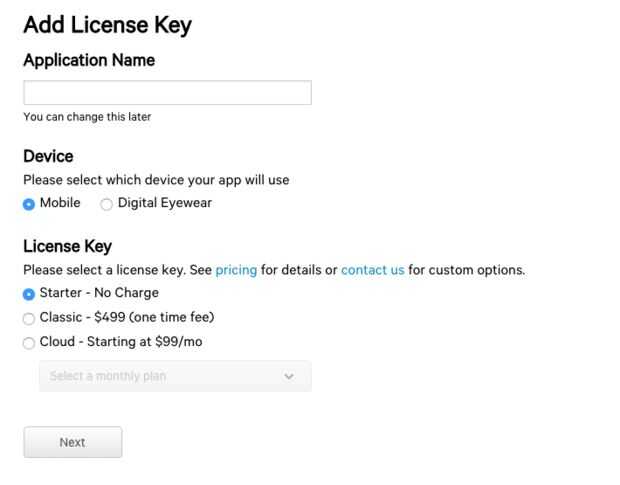This screenshot has height=485, width=620.
Task: Choose the Classic radio button circle
Action: point(29,318)
